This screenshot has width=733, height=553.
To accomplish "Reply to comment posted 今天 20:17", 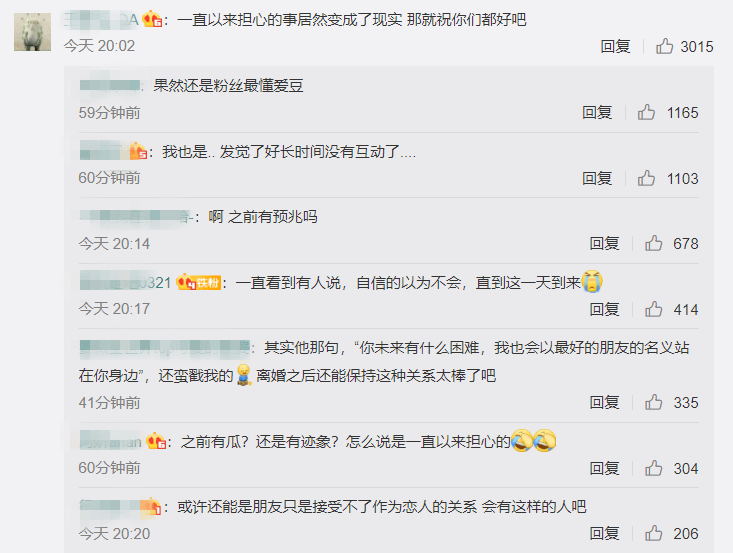I will click(x=604, y=309).
